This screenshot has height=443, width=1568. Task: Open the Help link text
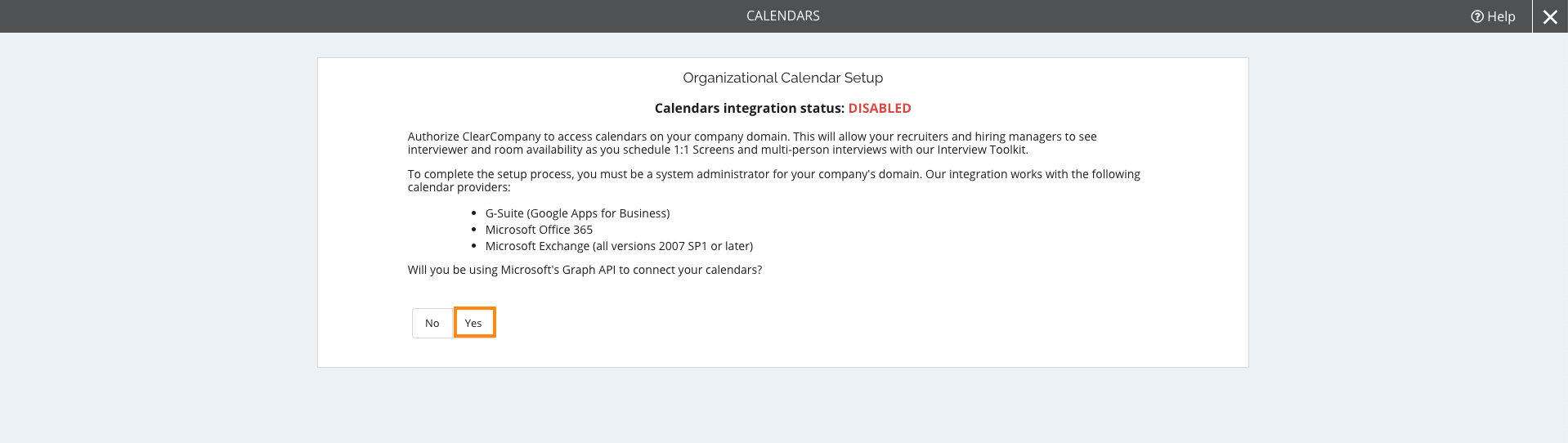coord(1501,16)
